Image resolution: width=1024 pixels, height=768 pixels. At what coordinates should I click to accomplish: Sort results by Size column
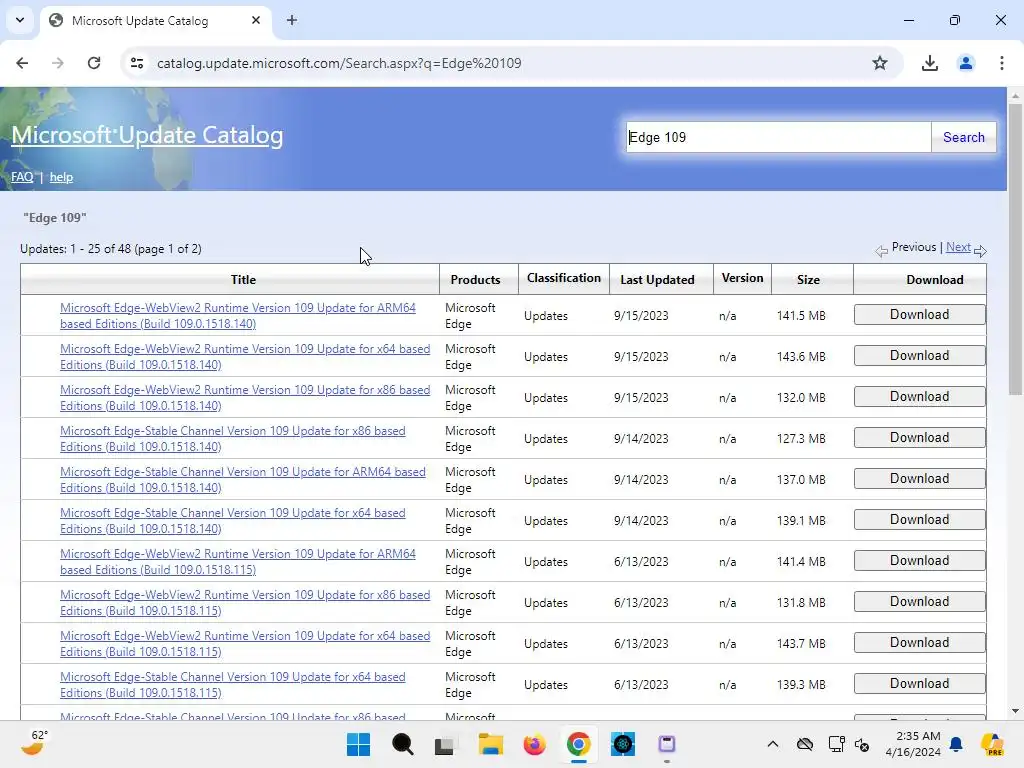click(x=808, y=280)
